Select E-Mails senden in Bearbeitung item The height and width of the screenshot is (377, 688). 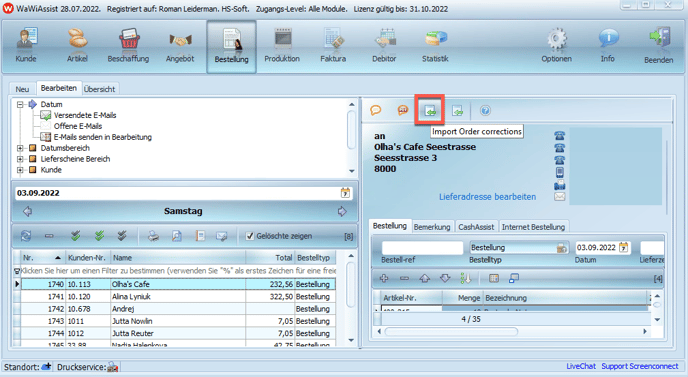(x=102, y=137)
